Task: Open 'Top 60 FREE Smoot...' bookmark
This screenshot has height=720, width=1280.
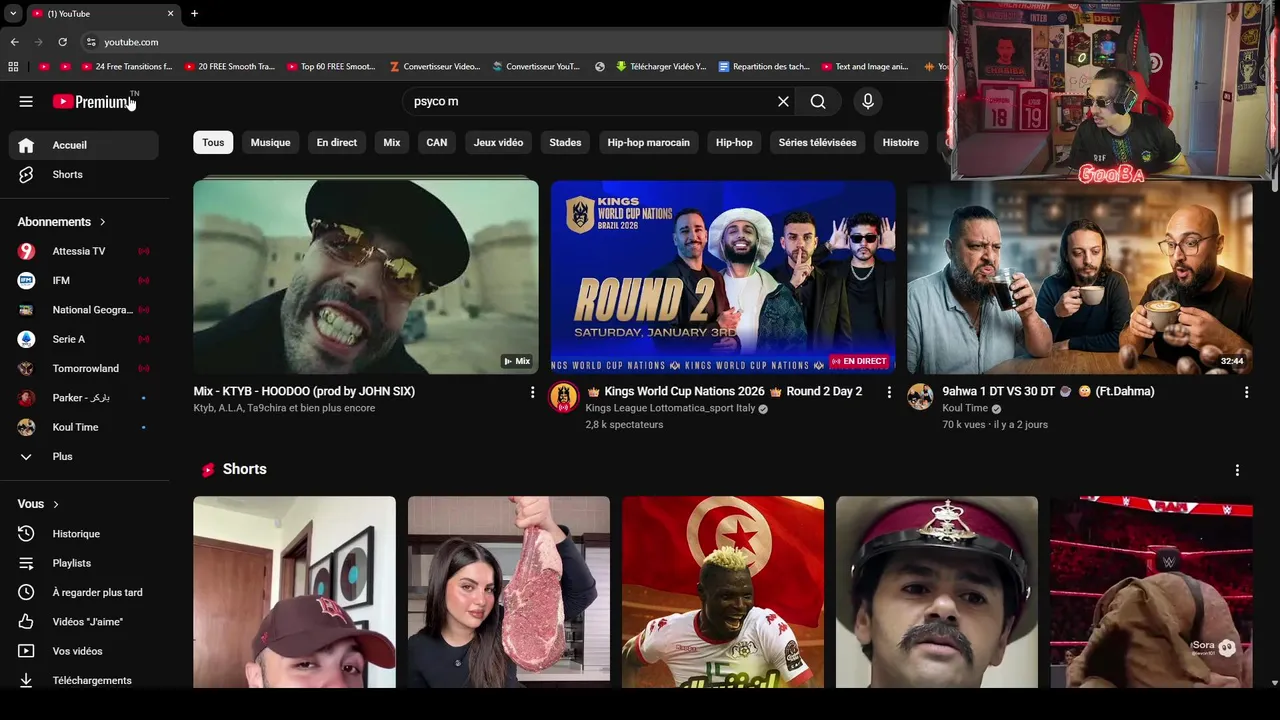Action: 331,67
